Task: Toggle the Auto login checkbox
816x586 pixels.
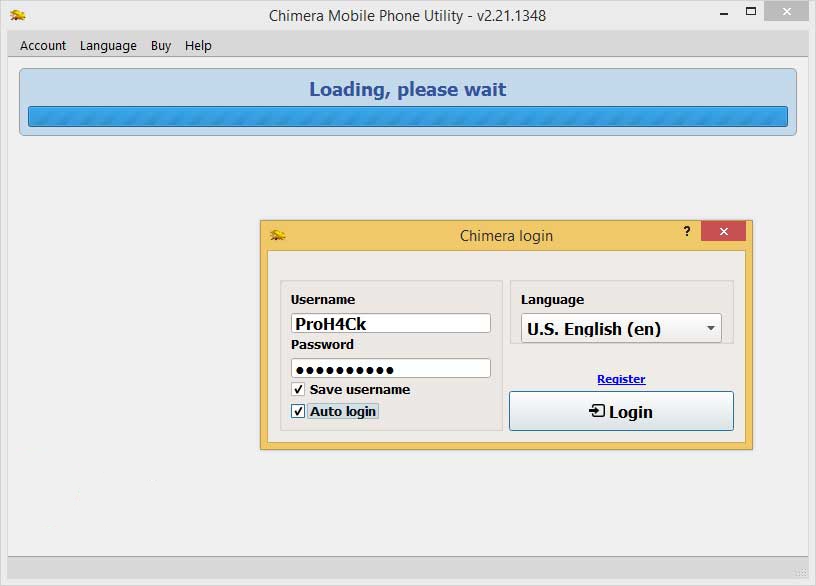Action: [x=298, y=411]
